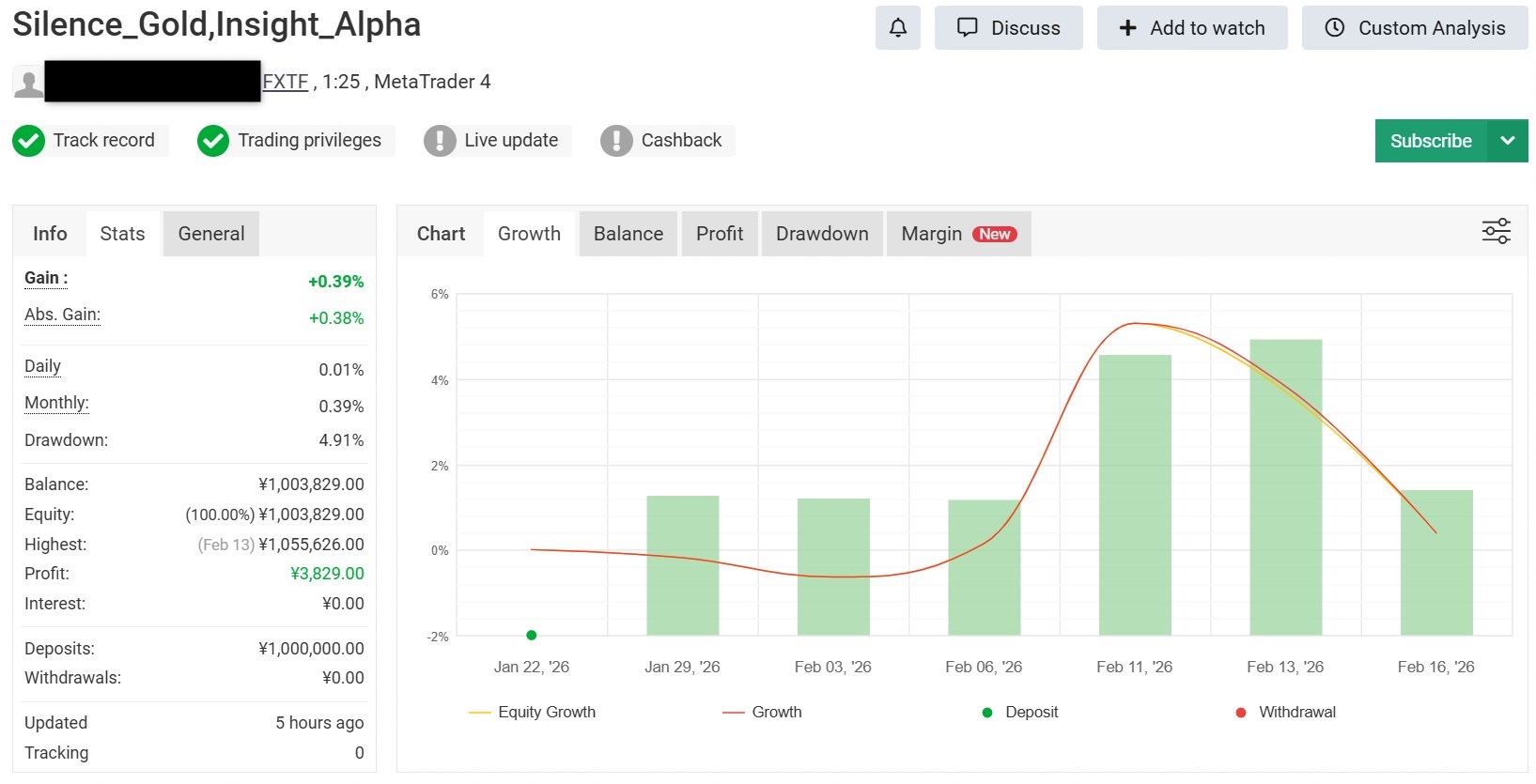Open the Stats info tab
The height and width of the screenshot is (784, 1536).
(123, 234)
